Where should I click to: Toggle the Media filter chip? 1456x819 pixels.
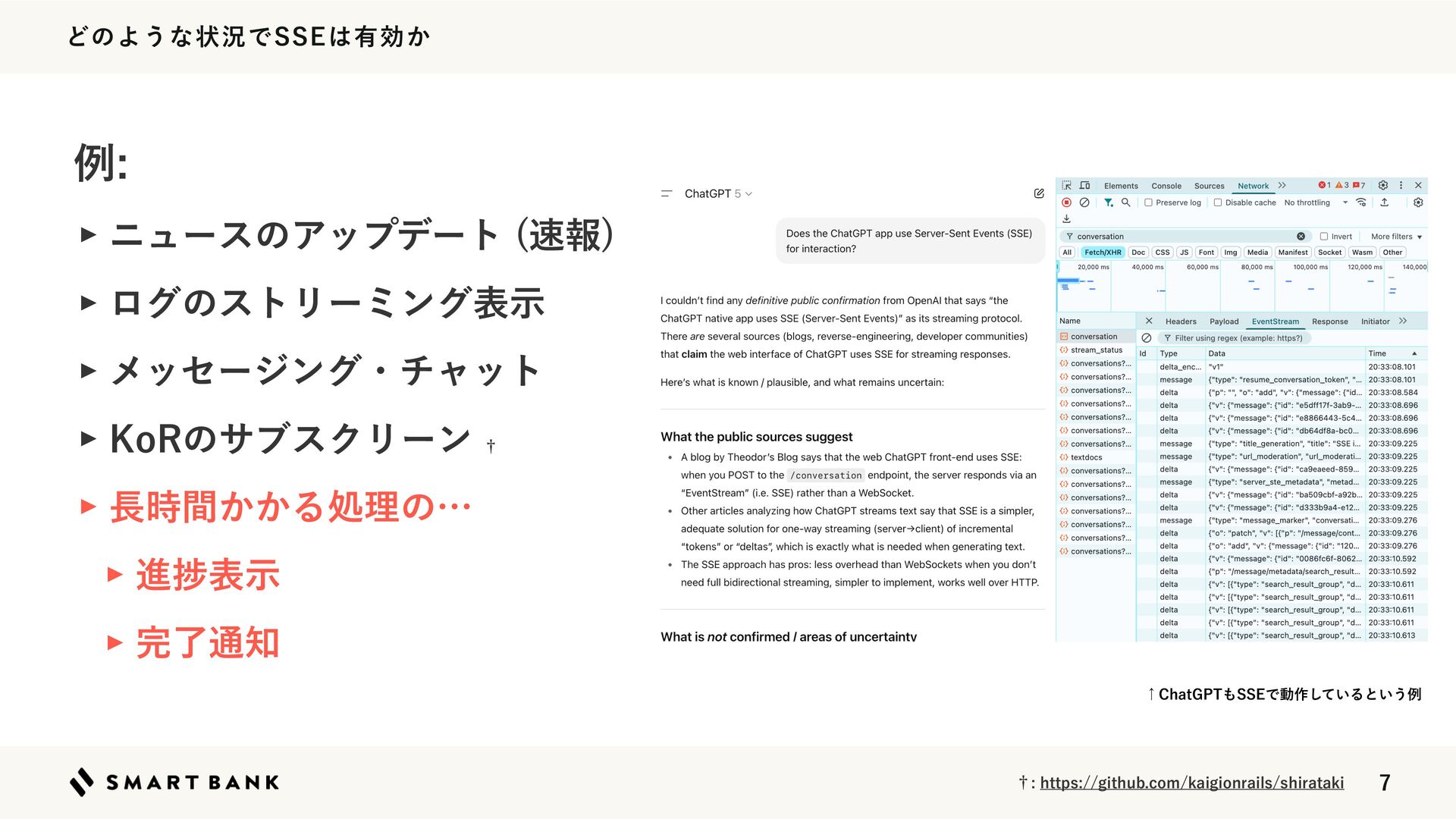pos(1257,253)
